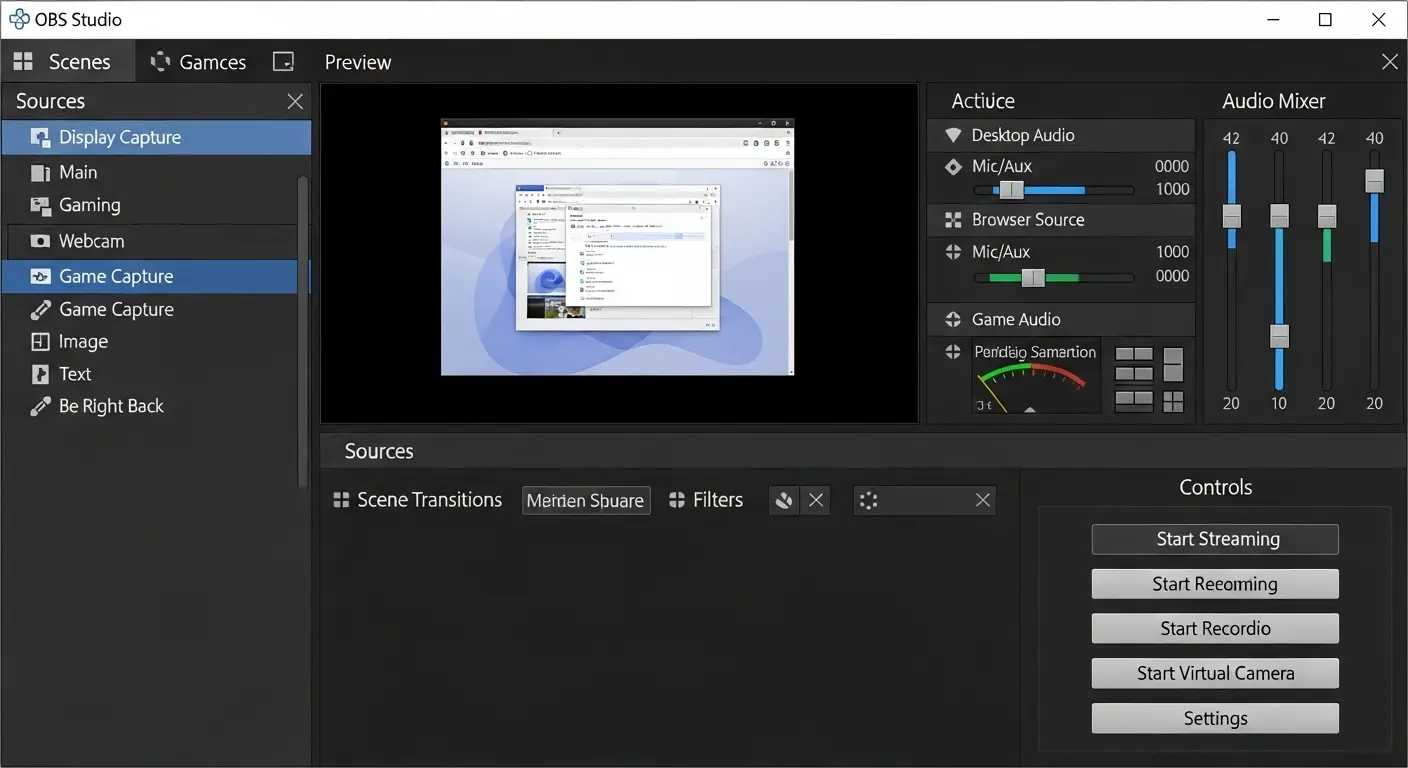Viewport: 1408px width, 768px height.
Task: Click the Text source icon
Action: click(40, 374)
